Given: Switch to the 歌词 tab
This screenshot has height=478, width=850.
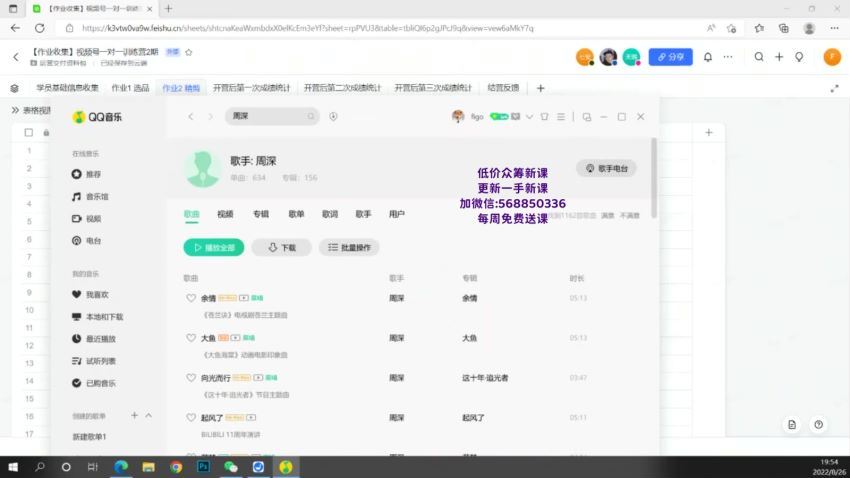Looking at the screenshot, I should click(x=330, y=214).
